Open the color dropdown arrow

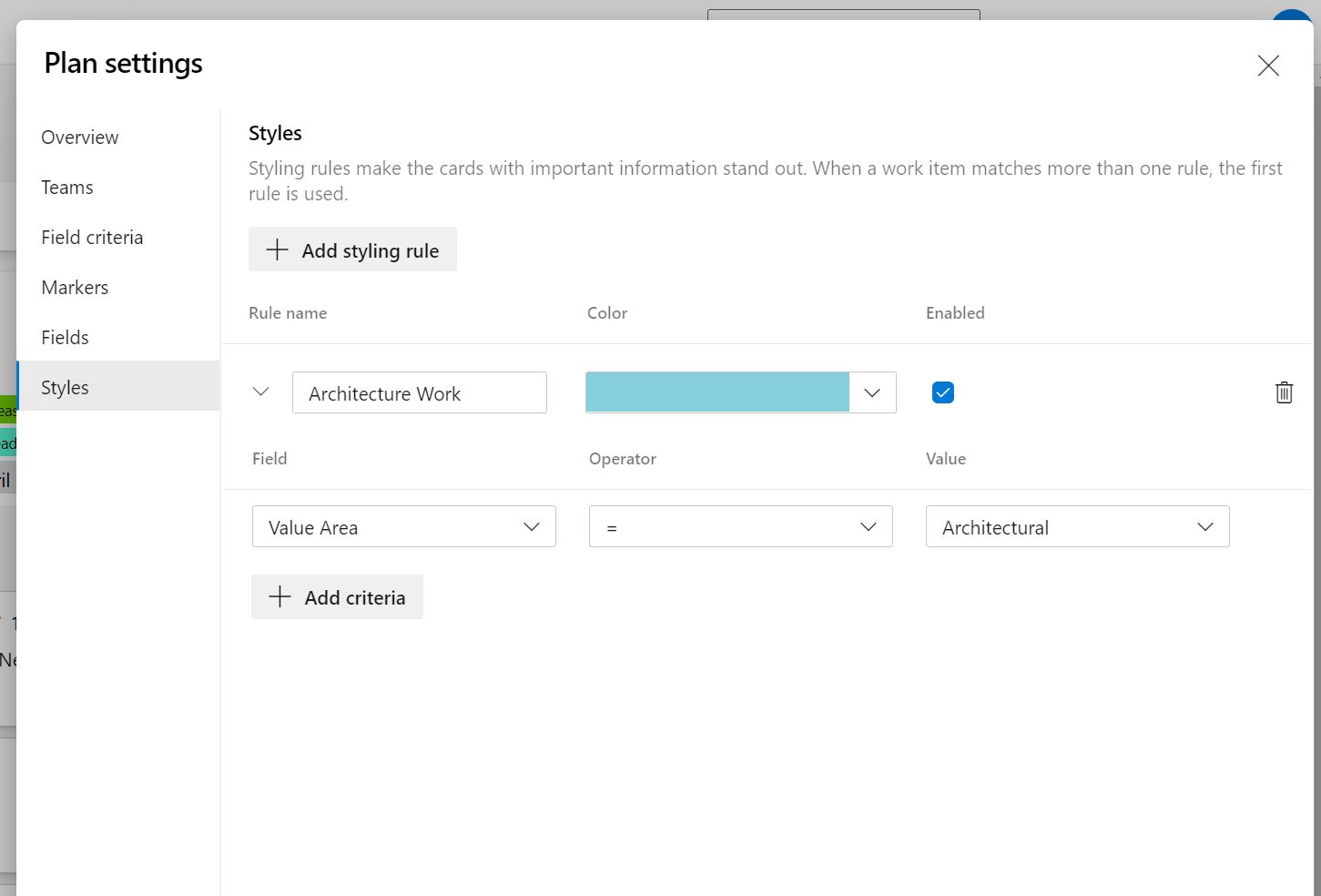[872, 392]
